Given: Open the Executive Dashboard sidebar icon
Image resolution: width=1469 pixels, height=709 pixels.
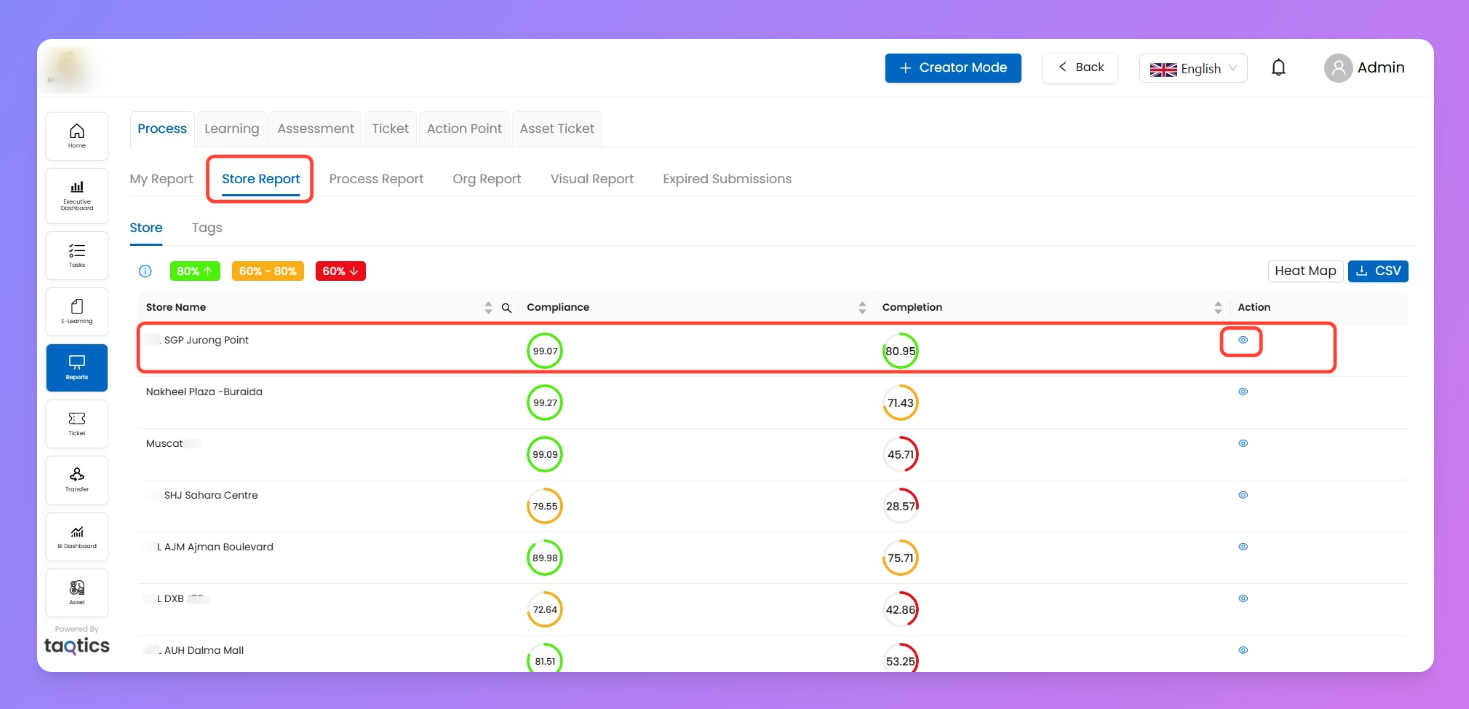Looking at the screenshot, I should tap(77, 193).
